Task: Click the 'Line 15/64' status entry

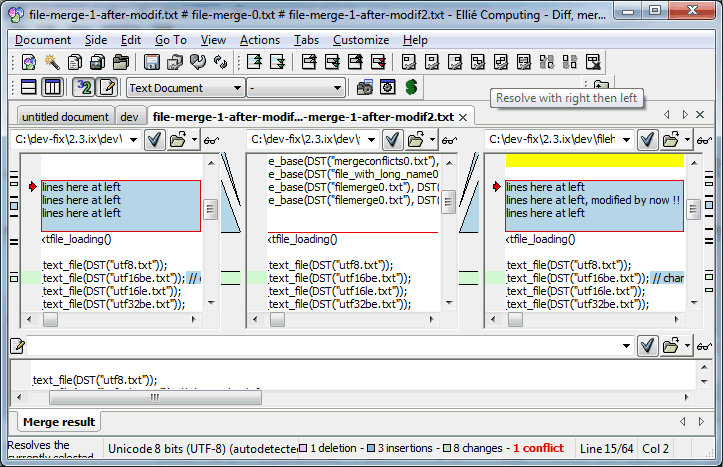Action: pos(606,448)
